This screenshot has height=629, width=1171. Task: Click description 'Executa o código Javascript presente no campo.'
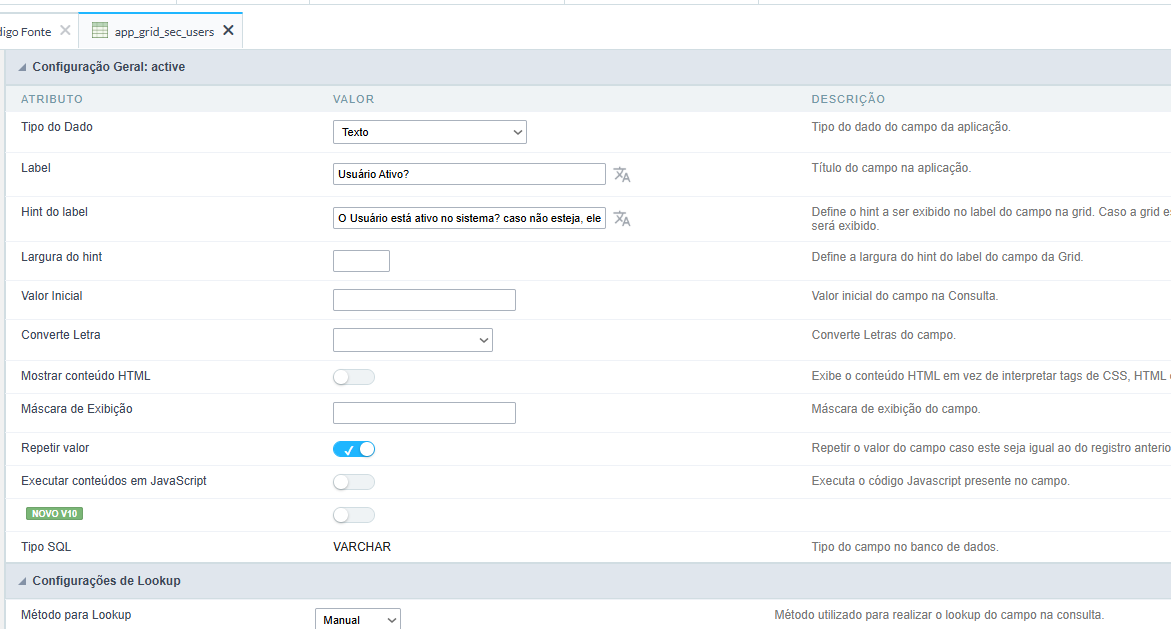(x=941, y=481)
